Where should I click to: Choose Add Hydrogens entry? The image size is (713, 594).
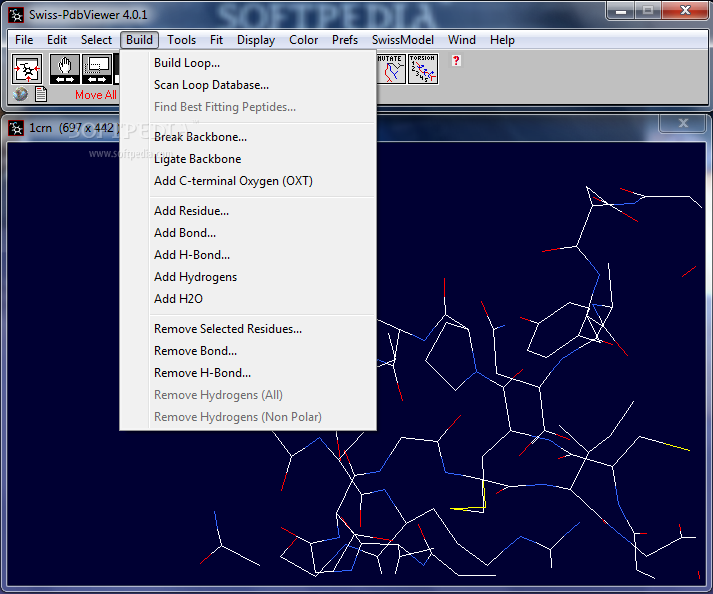point(248,277)
